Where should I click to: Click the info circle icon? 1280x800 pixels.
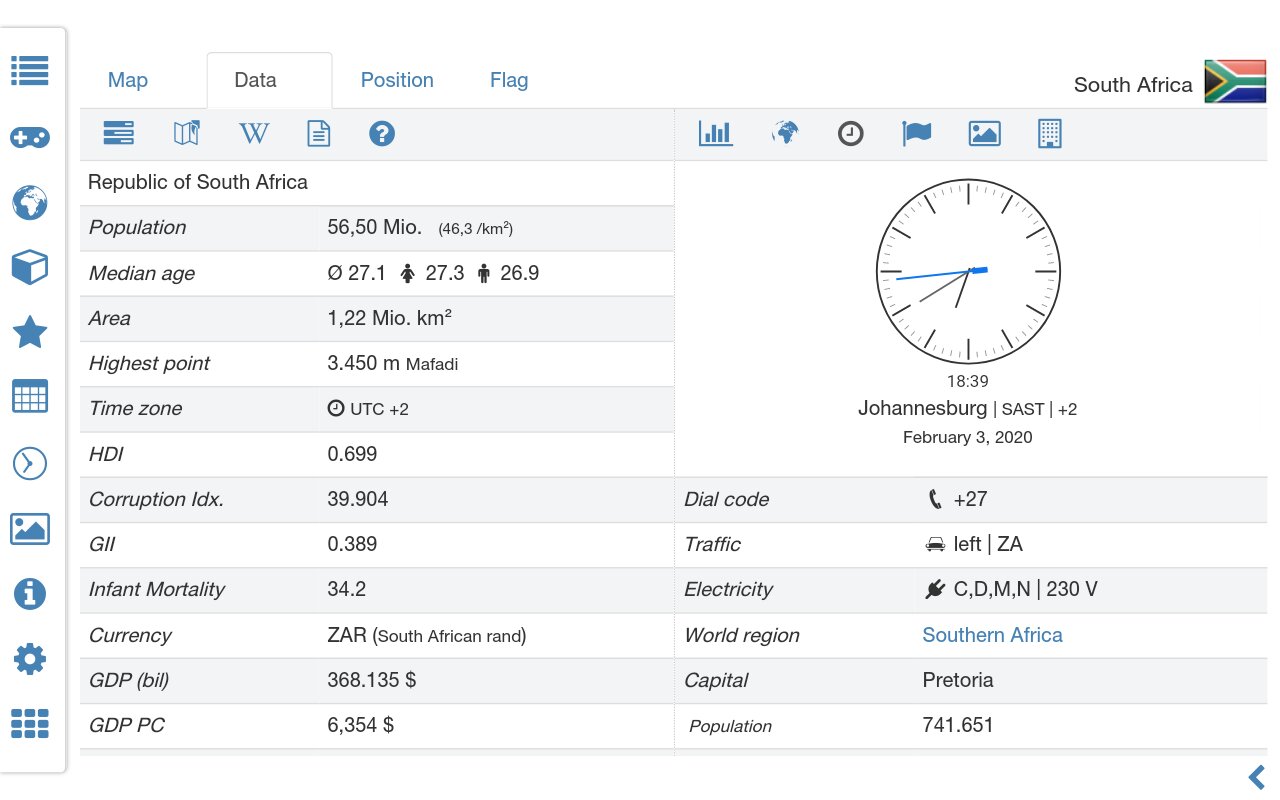30,594
